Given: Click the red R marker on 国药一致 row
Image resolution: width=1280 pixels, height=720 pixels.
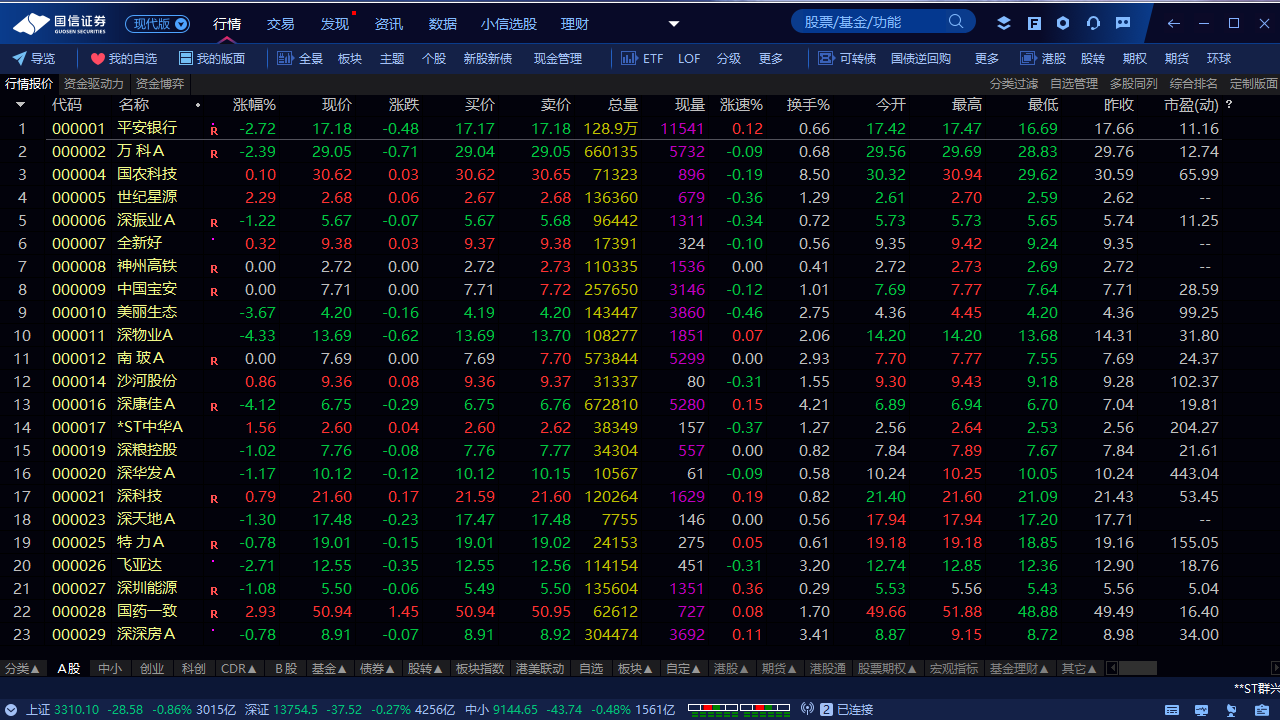Looking at the screenshot, I should pyautogui.click(x=214, y=613).
